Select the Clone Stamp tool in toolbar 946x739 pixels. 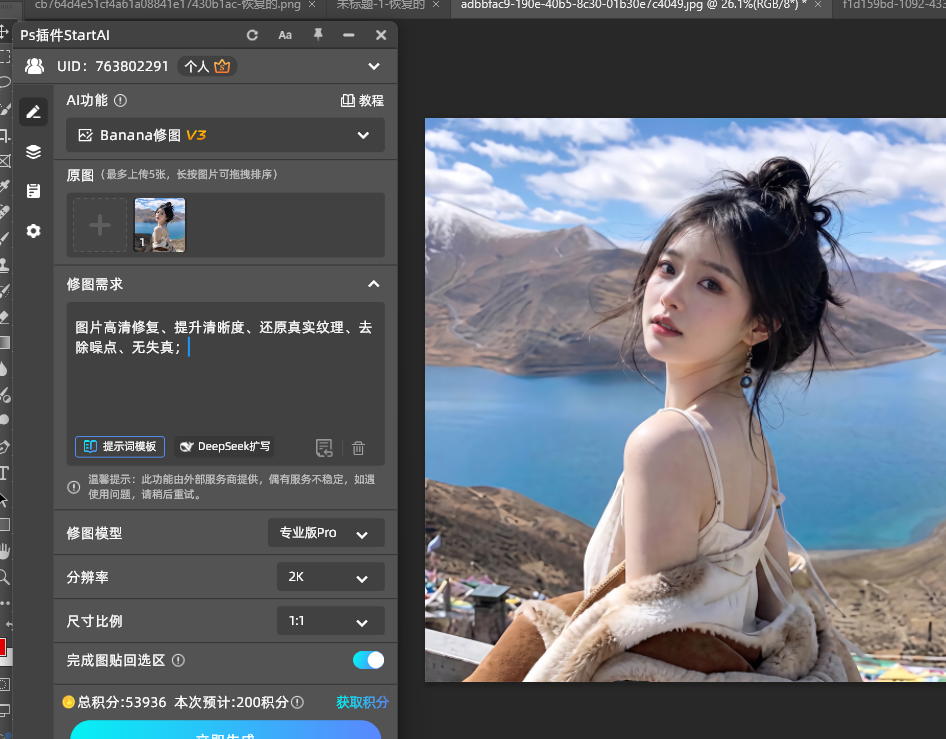tap(4, 264)
